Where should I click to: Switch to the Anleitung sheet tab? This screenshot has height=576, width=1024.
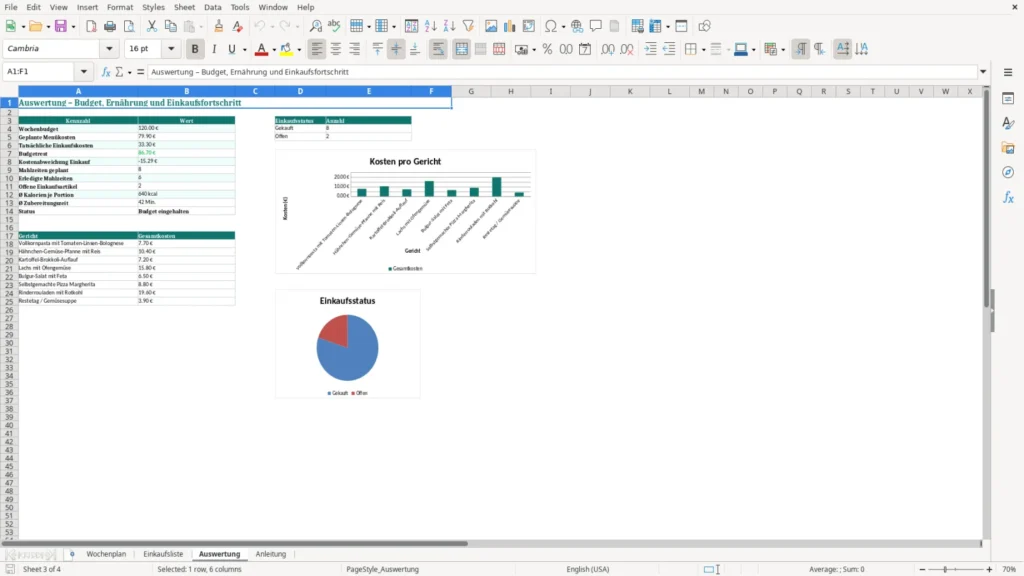(271, 554)
